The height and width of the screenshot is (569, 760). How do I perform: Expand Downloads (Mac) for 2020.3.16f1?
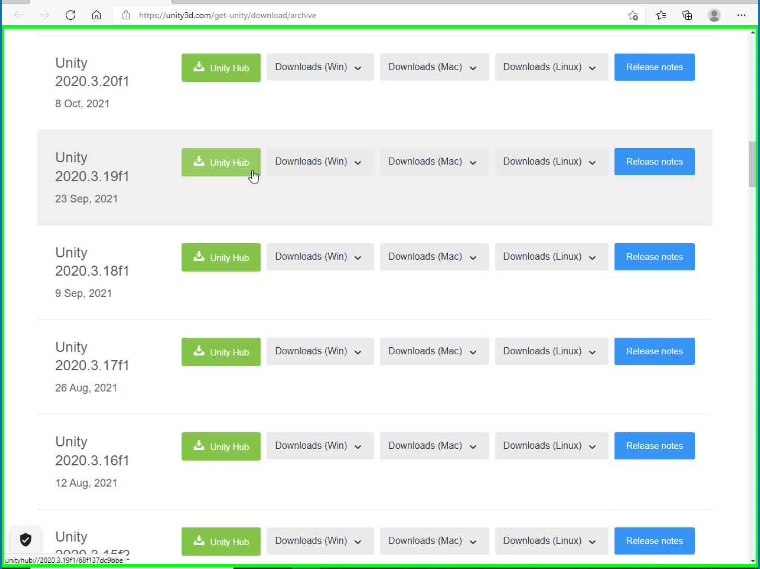[x=434, y=445]
